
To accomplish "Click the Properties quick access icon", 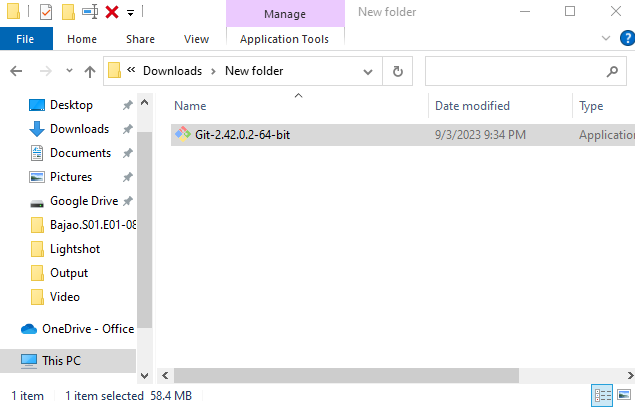I will coord(46,12).
